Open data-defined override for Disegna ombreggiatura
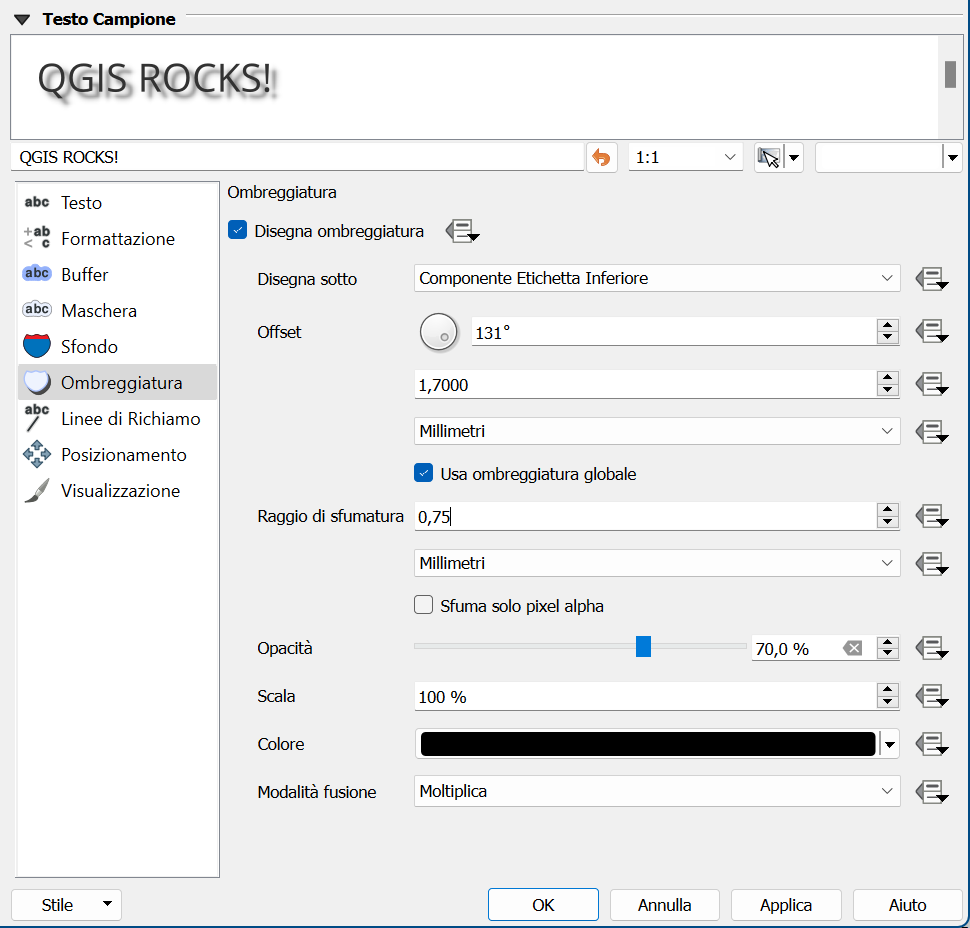This screenshot has height=928, width=970. pos(462,231)
